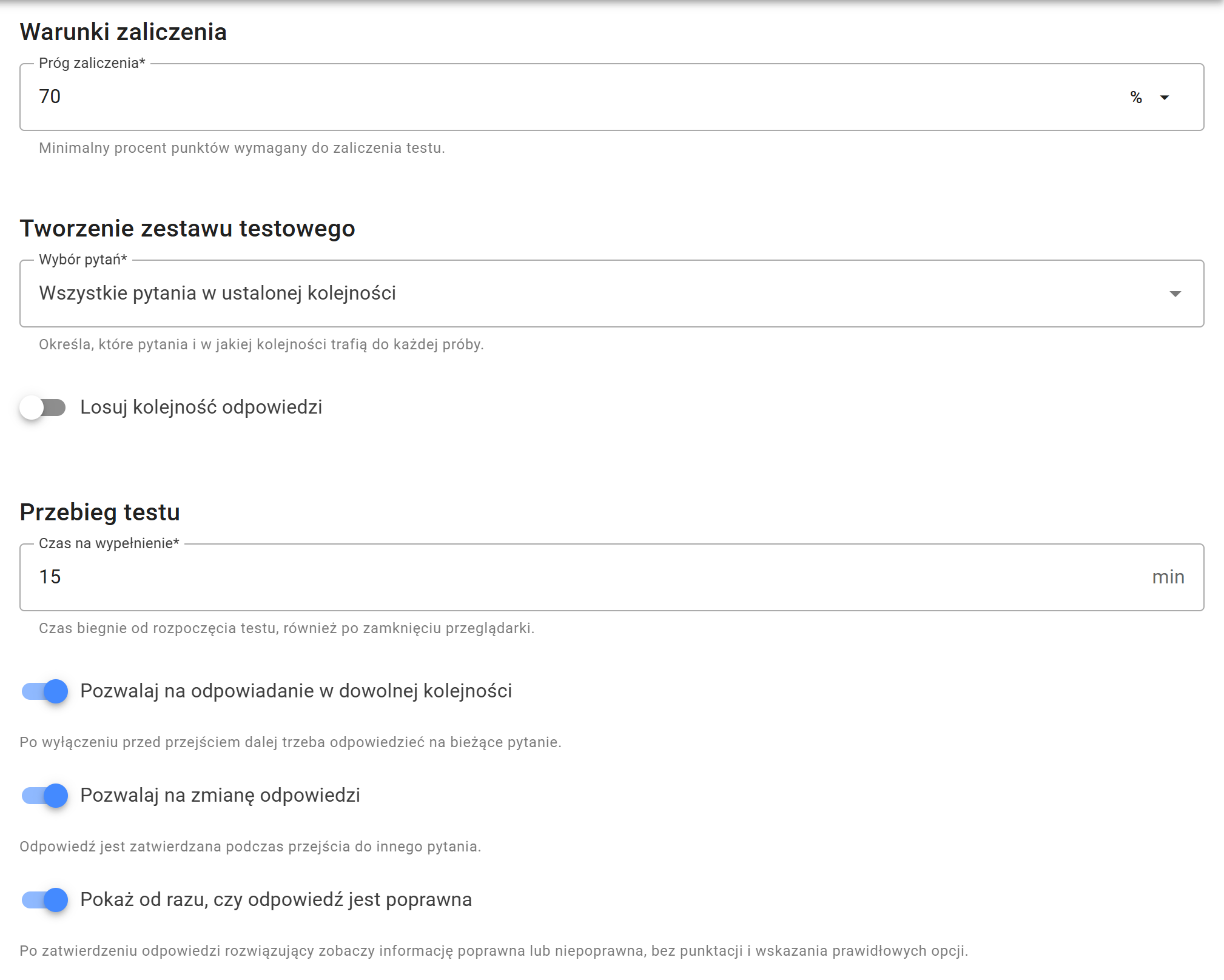This screenshot has width=1224, height=980.
Task: Click the Tworzenie zestawu testowego heading
Action: tap(187, 229)
